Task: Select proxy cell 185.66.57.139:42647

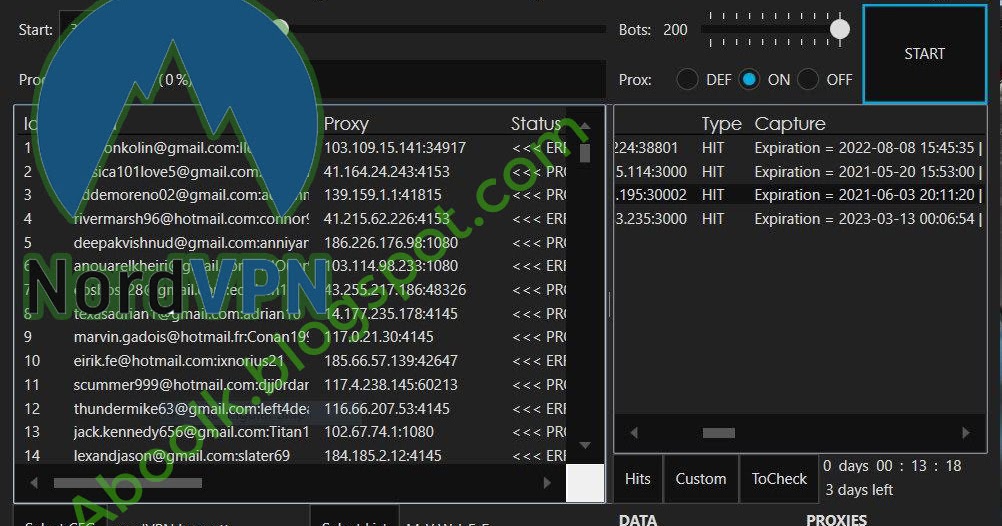Action: tap(391, 360)
